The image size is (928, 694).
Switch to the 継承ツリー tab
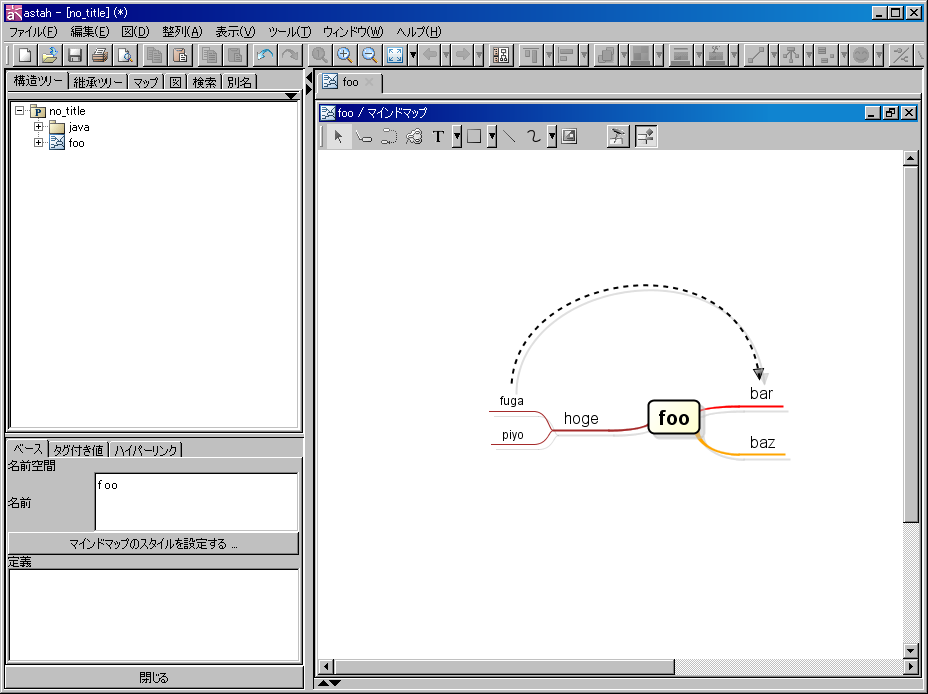[98, 82]
